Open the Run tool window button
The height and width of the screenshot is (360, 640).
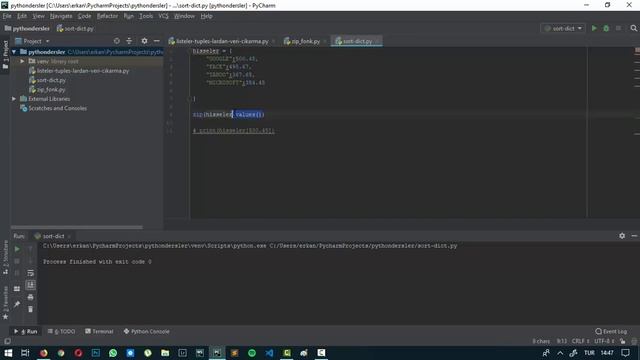pos(26,331)
